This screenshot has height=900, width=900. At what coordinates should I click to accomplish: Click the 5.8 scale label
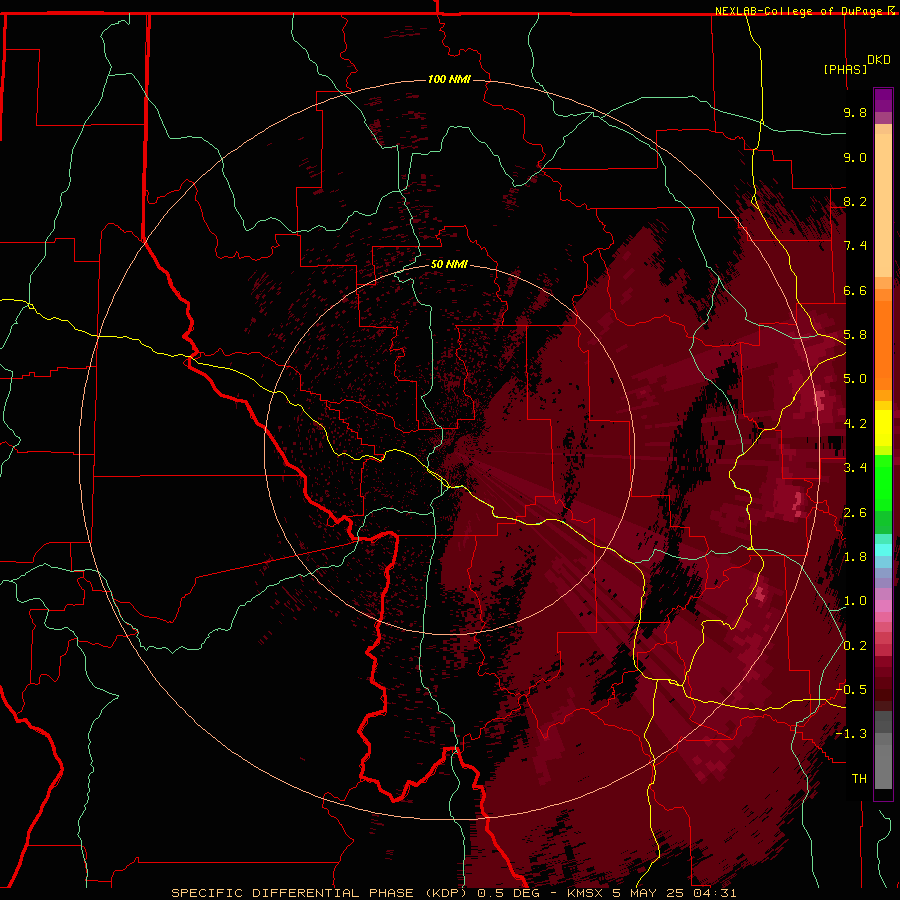point(855,335)
